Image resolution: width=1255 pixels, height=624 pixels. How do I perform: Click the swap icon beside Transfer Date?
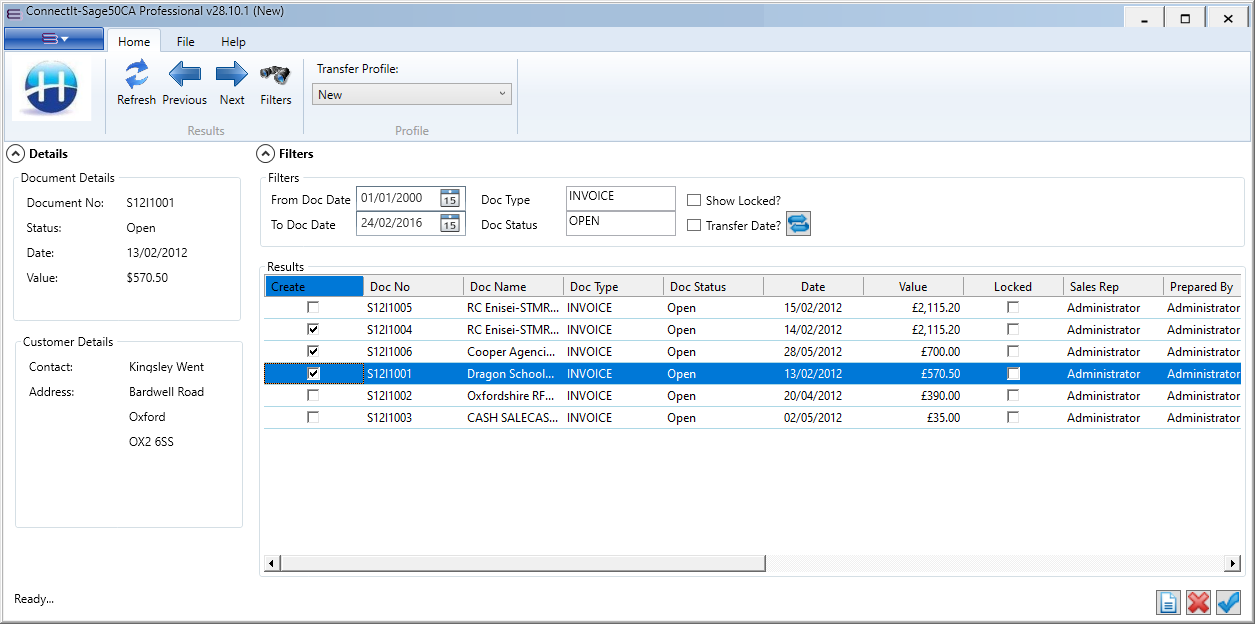(798, 224)
